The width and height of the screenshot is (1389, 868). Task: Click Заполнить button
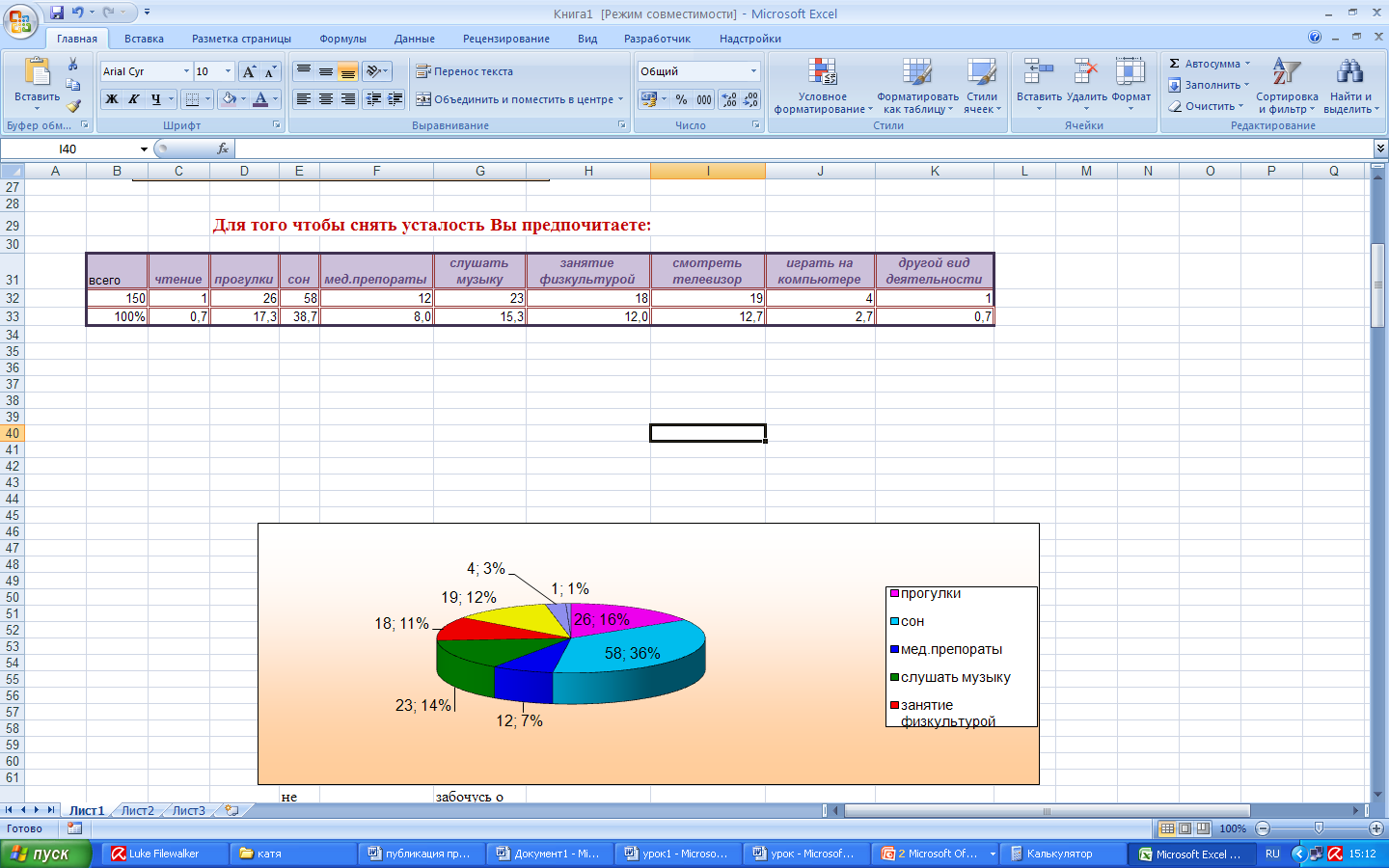[x=1209, y=85]
